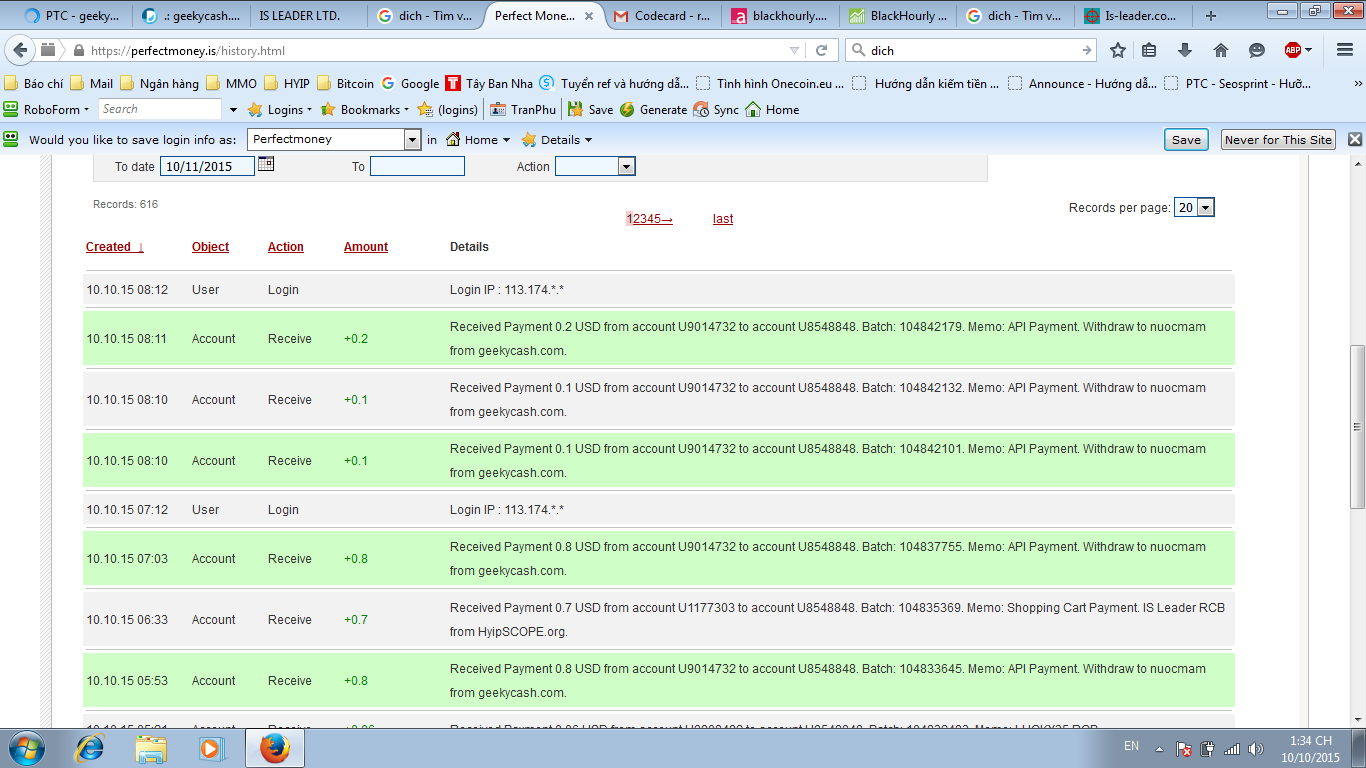Open the Ngân hàng bookmarks folder
Image resolution: width=1366 pixels, height=768 pixels.
coord(159,84)
